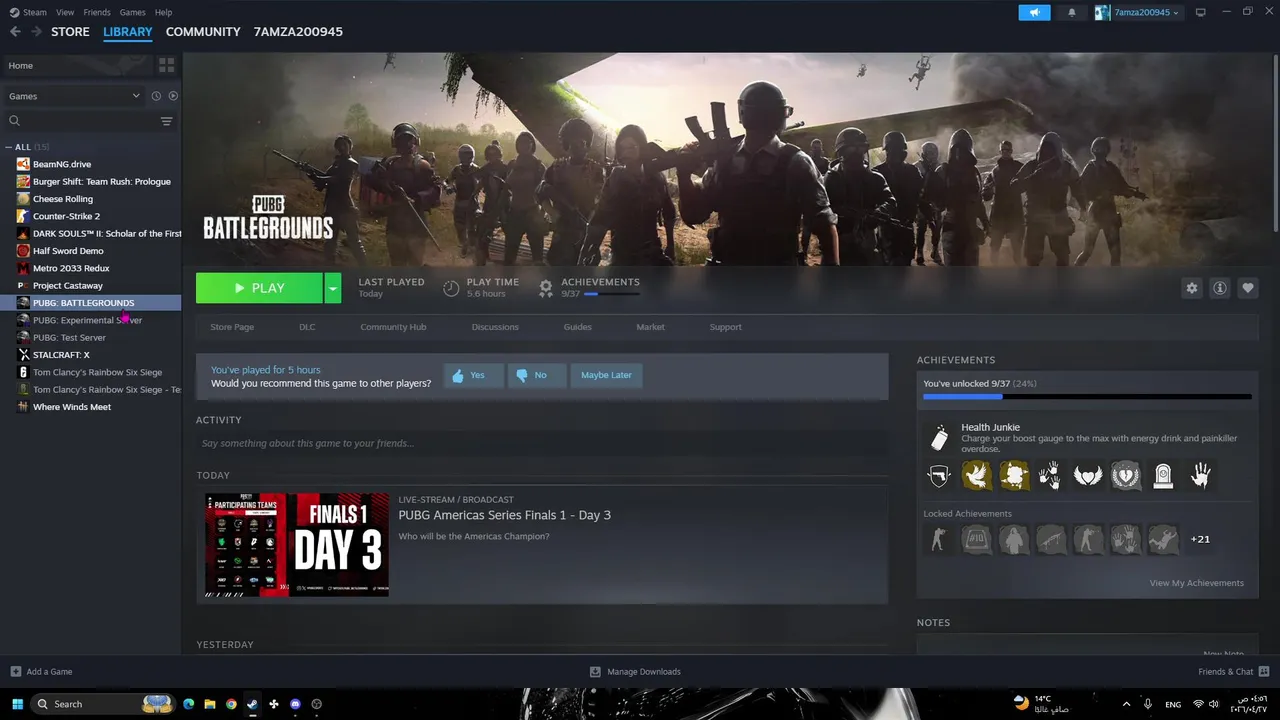Click the Home button in sidebar
The image size is (1280, 720).
[78, 65]
